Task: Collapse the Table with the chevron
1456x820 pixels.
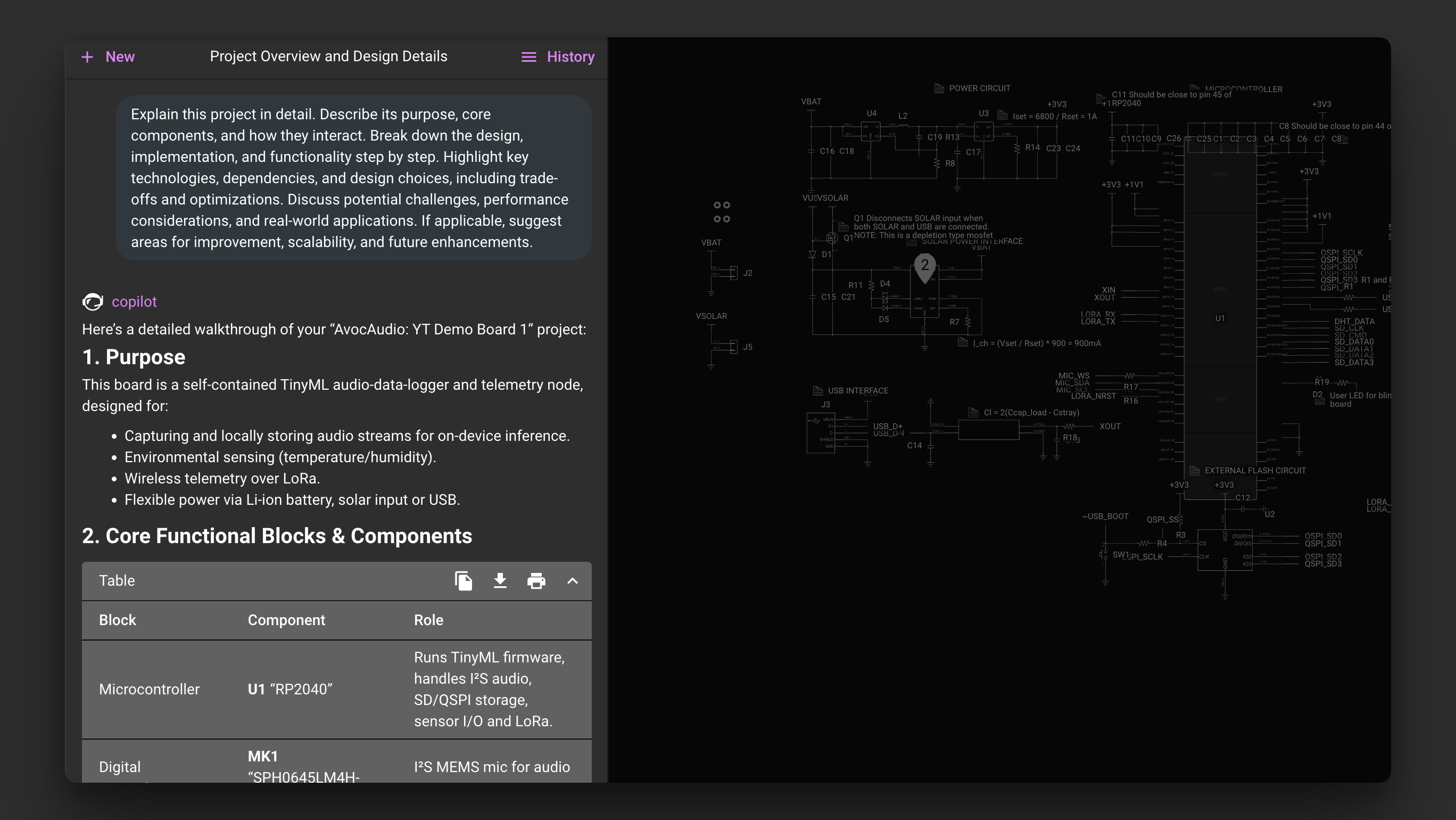Action: tap(572, 581)
